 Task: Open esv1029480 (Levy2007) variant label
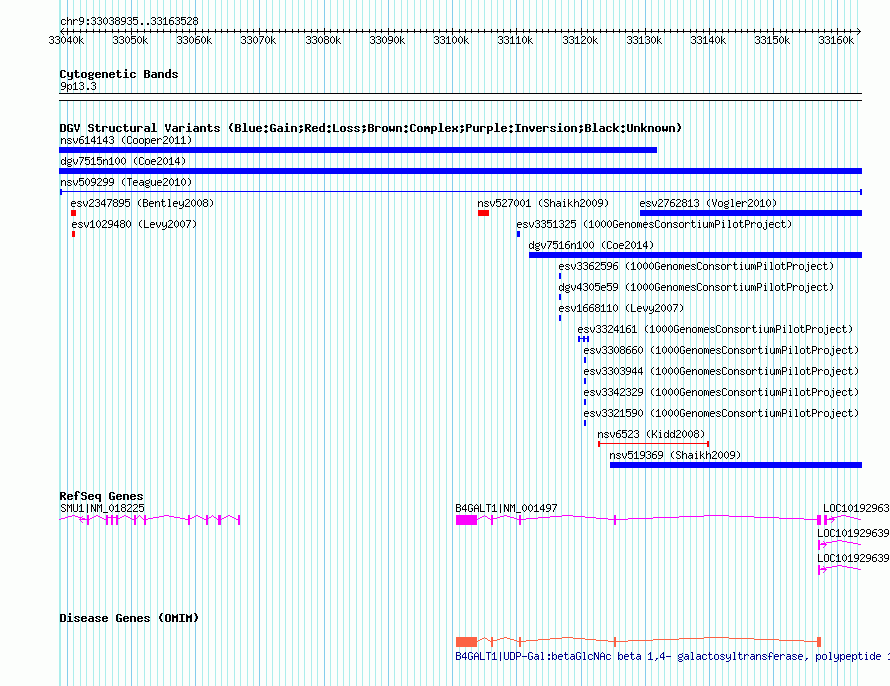134,224
